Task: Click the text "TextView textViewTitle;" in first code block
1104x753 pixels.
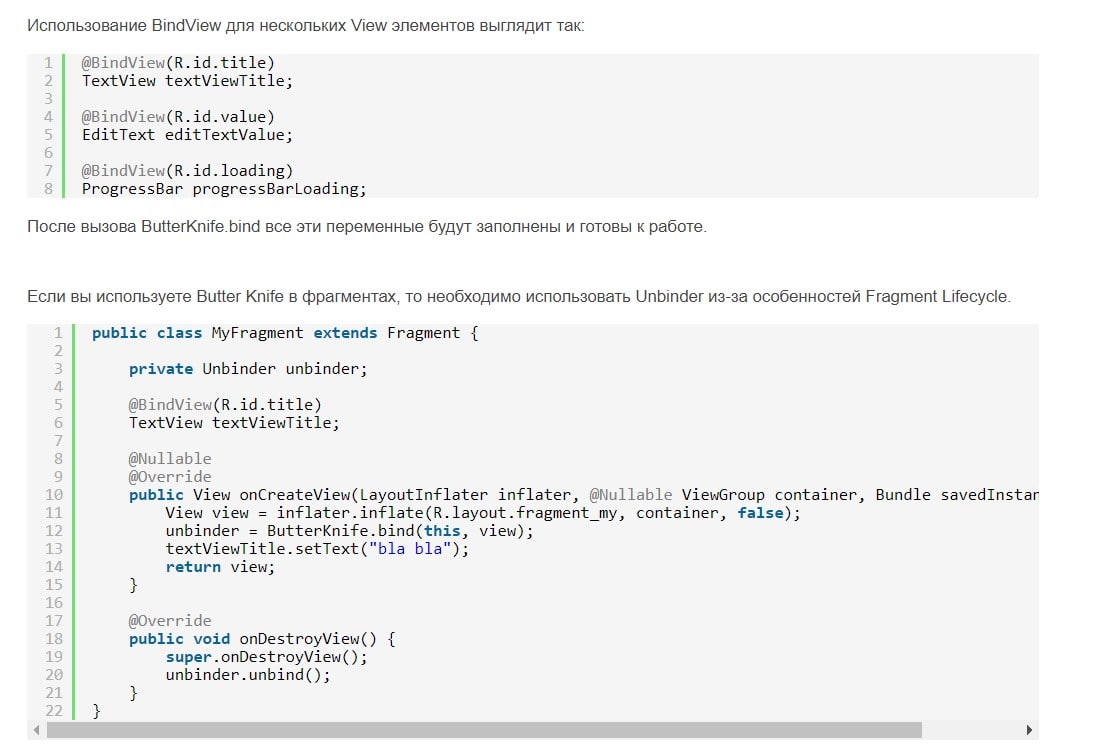Action: (x=187, y=81)
